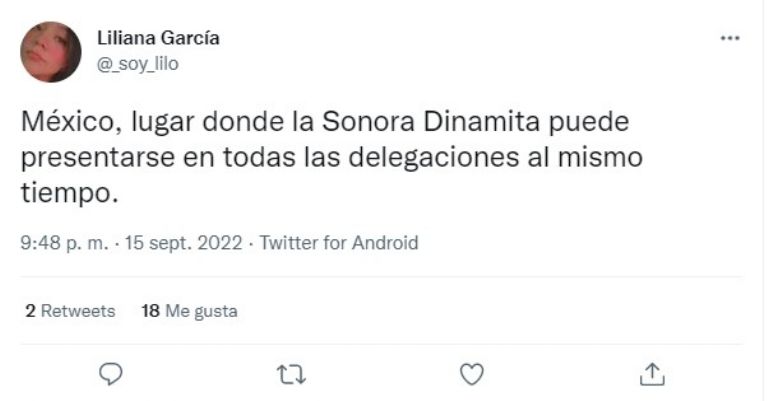View the 2 Retweets list

click(70, 311)
